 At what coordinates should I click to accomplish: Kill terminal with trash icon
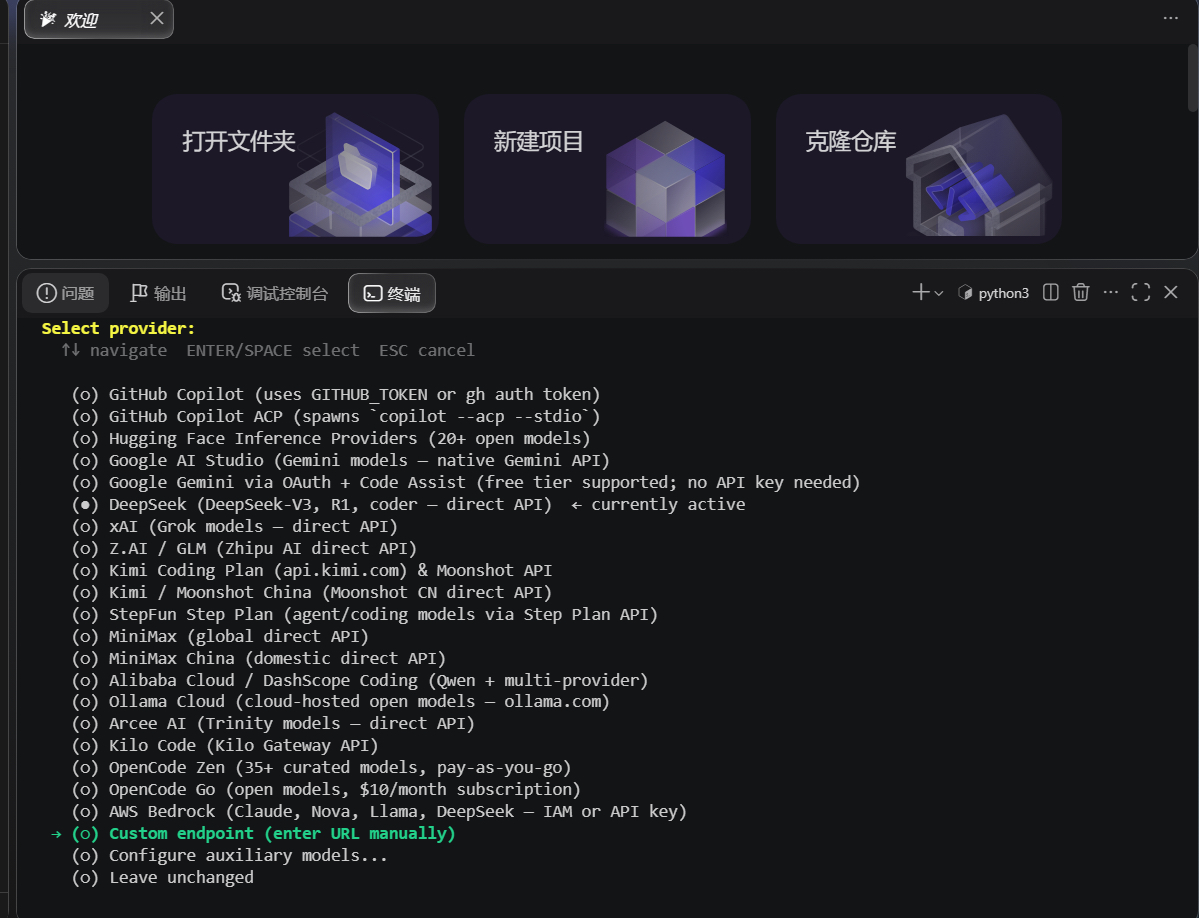pyautogui.click(x=1080, y=292)
